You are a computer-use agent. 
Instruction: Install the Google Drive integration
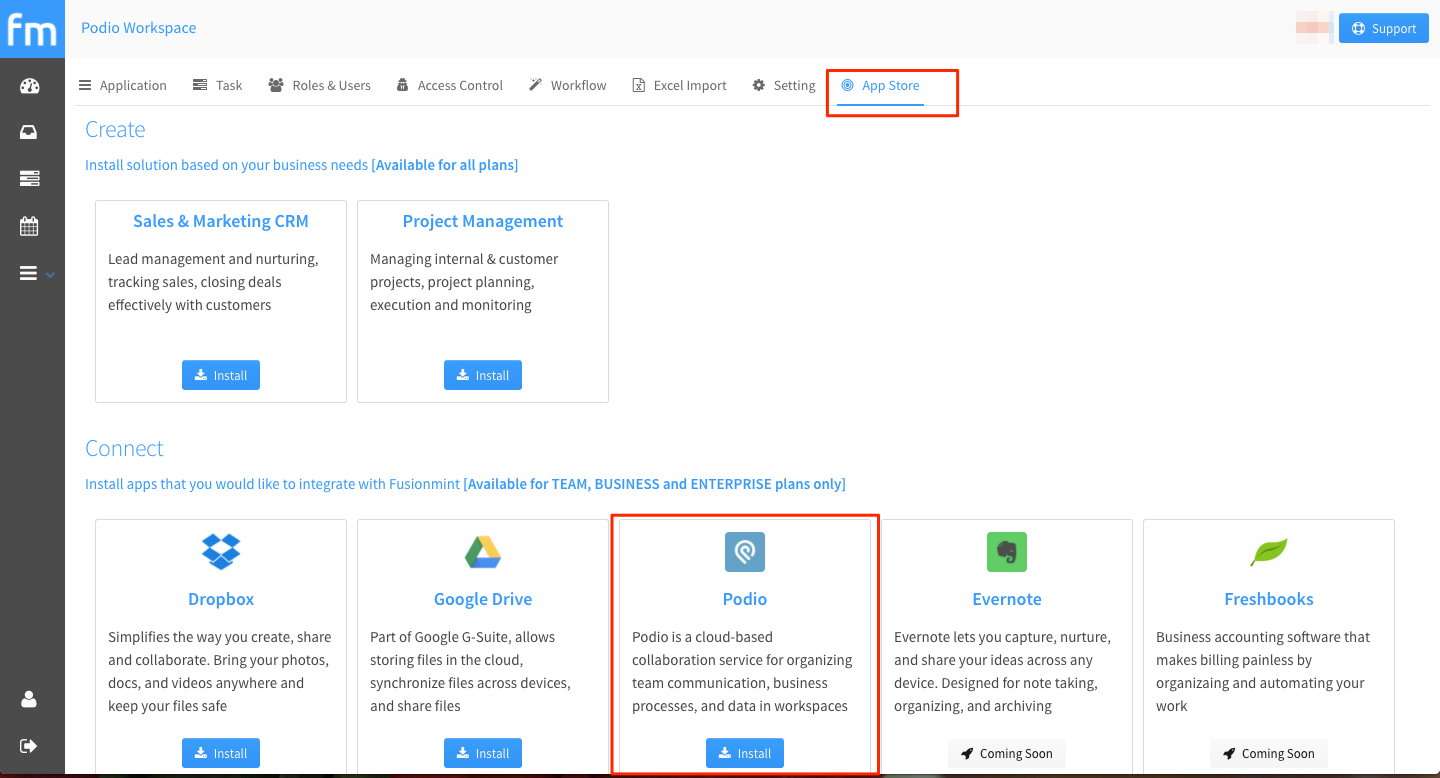483,753
